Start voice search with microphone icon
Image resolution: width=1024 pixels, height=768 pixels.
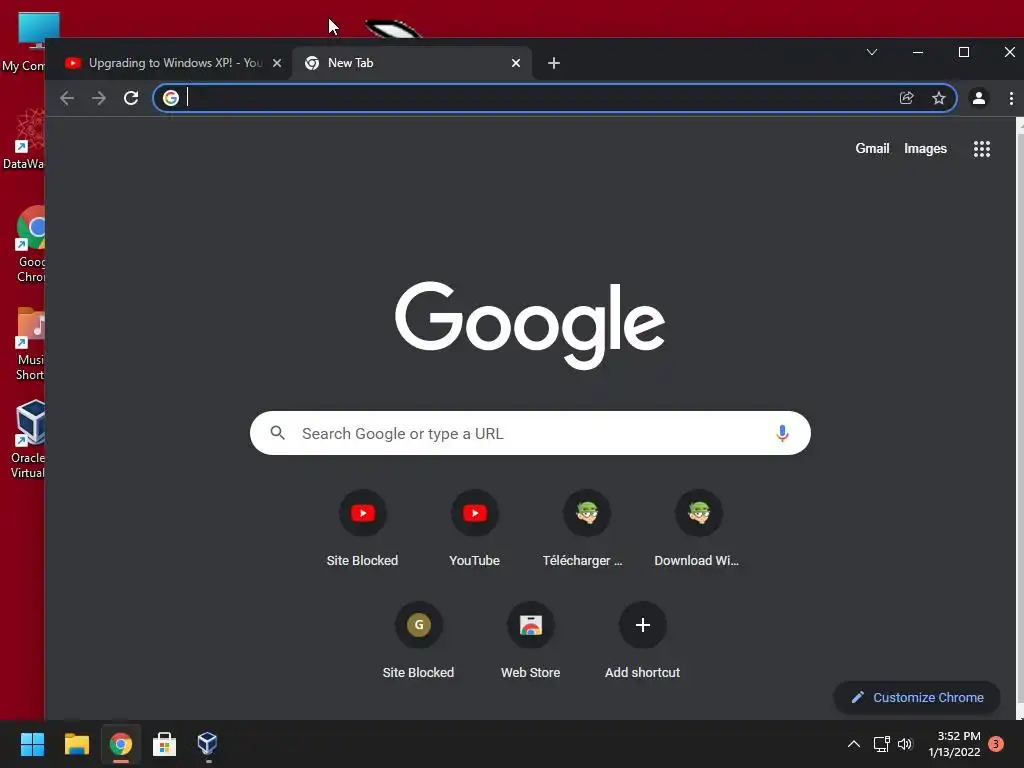tap(782, 433)
